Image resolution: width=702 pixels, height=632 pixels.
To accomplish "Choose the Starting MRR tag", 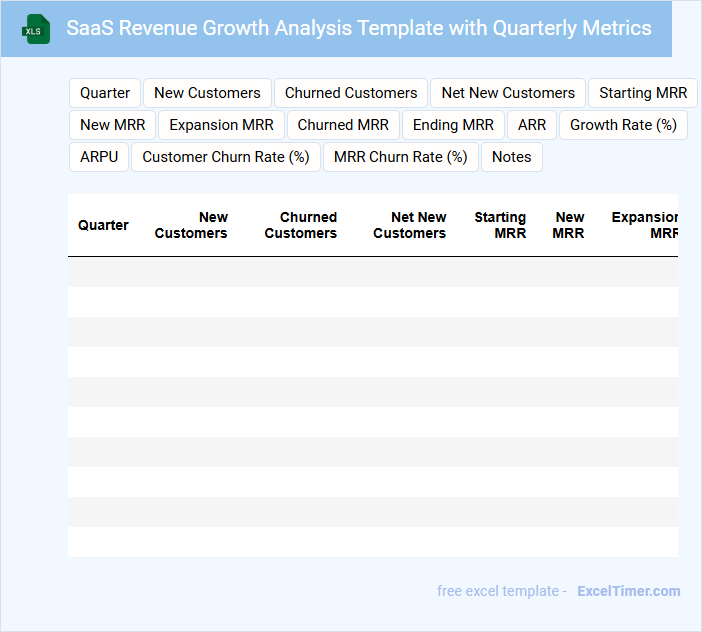I will click(643, 93).
